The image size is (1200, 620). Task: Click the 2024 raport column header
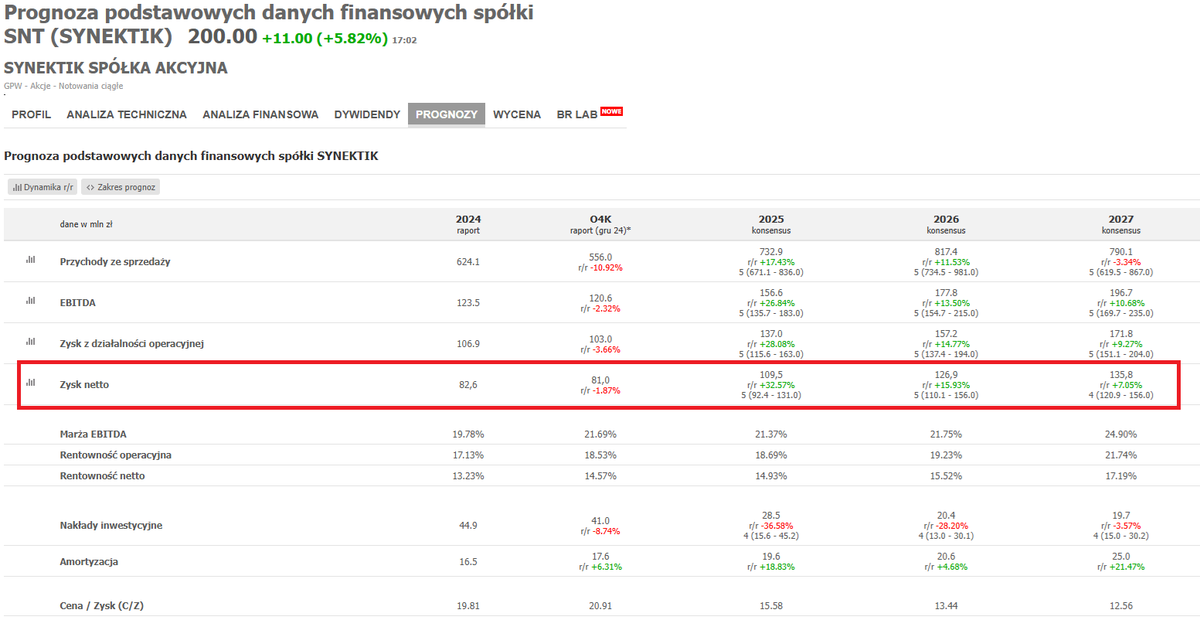[468, 224]
